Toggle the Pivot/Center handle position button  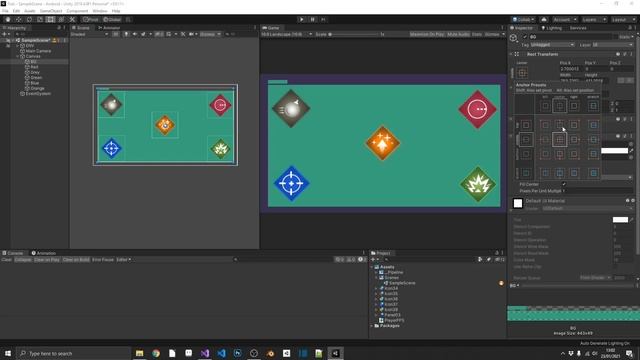[x=90, y=20]
